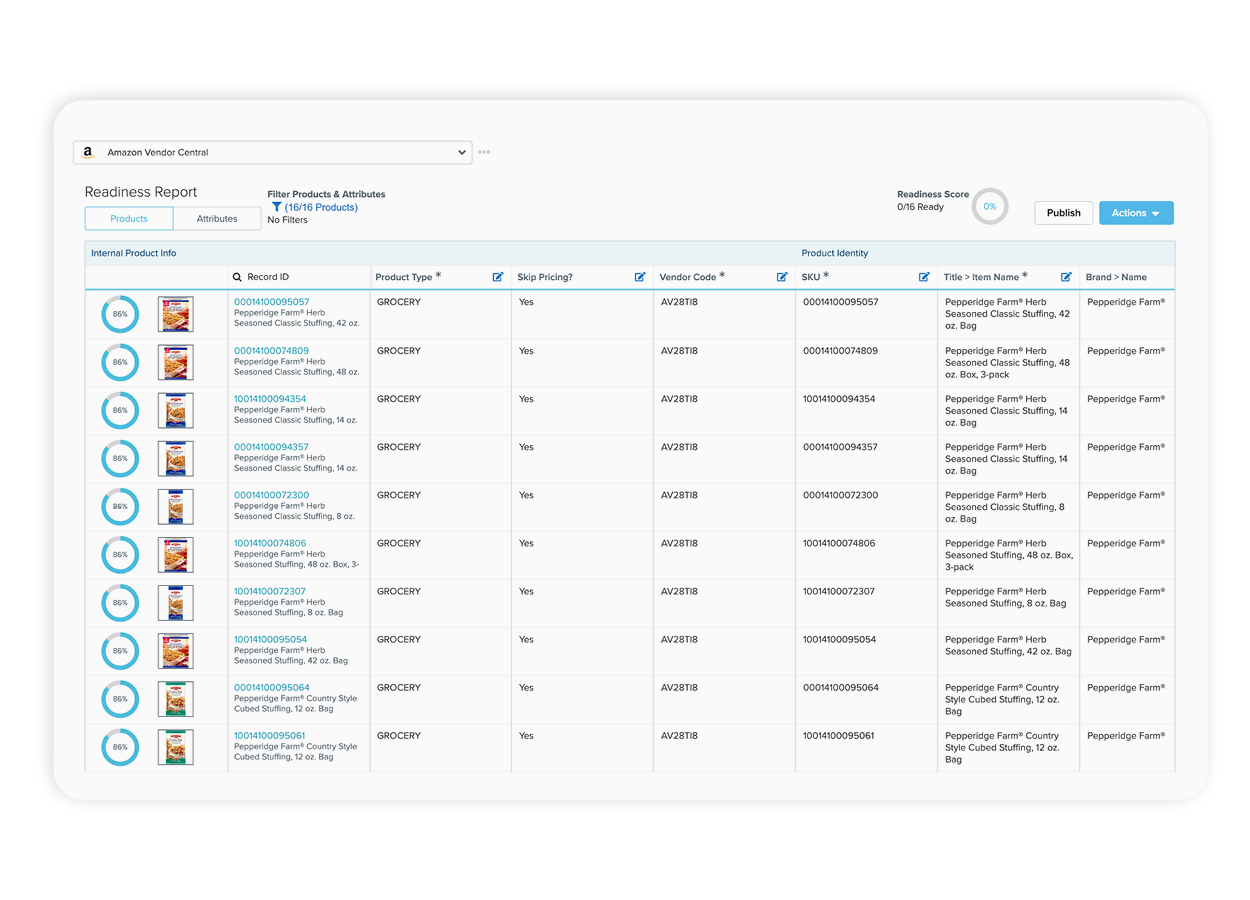Switch to the Products tab
The height and width of the screenshot is (900, 1250).
[129, 218]
